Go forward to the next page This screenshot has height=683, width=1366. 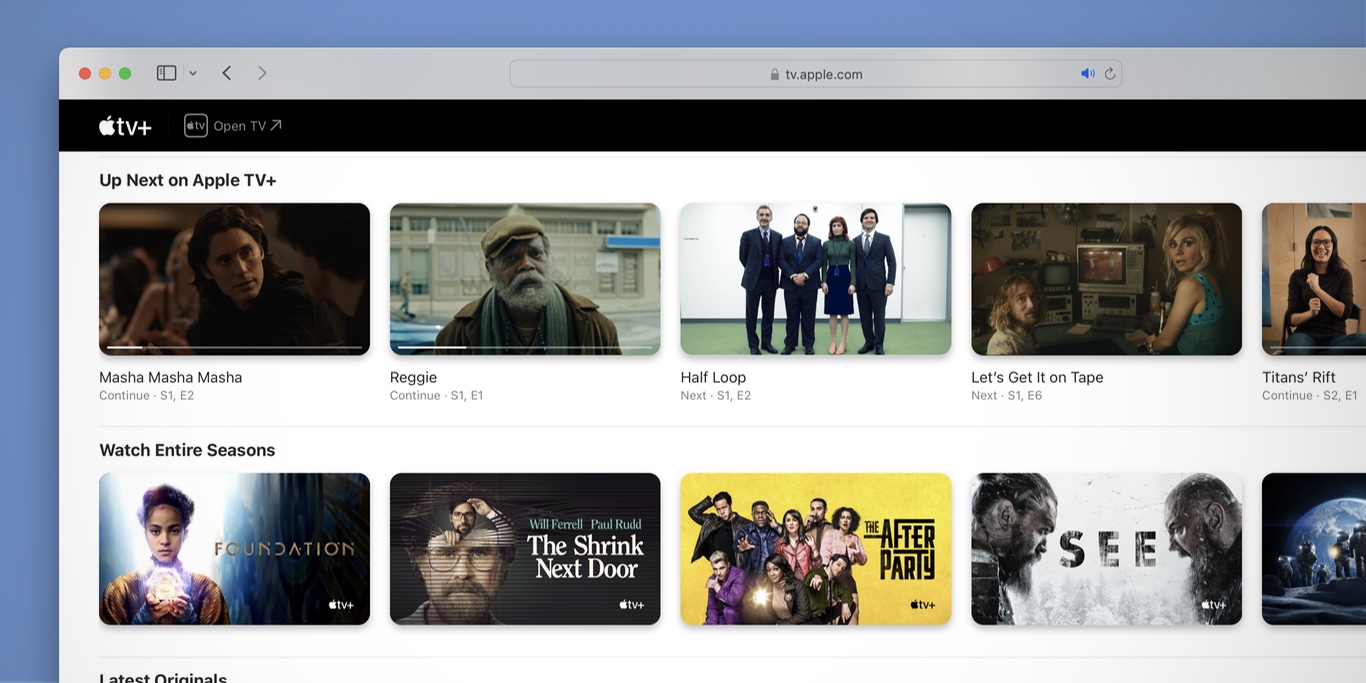[262, 73]
